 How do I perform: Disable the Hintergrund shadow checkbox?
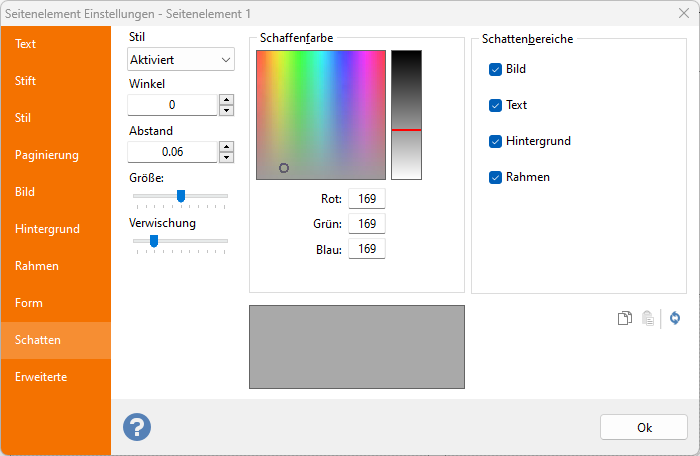click(x=495, y=142)
